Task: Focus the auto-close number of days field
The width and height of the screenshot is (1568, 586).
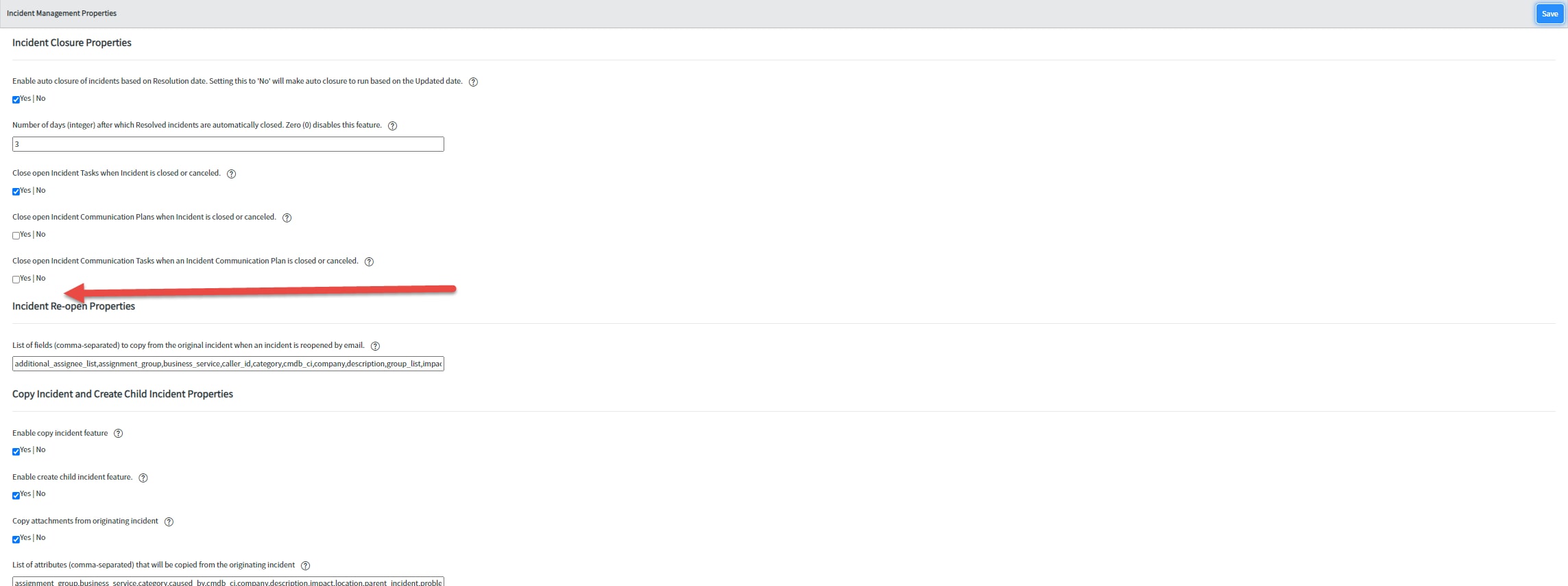Action: [x=228, y=144]
